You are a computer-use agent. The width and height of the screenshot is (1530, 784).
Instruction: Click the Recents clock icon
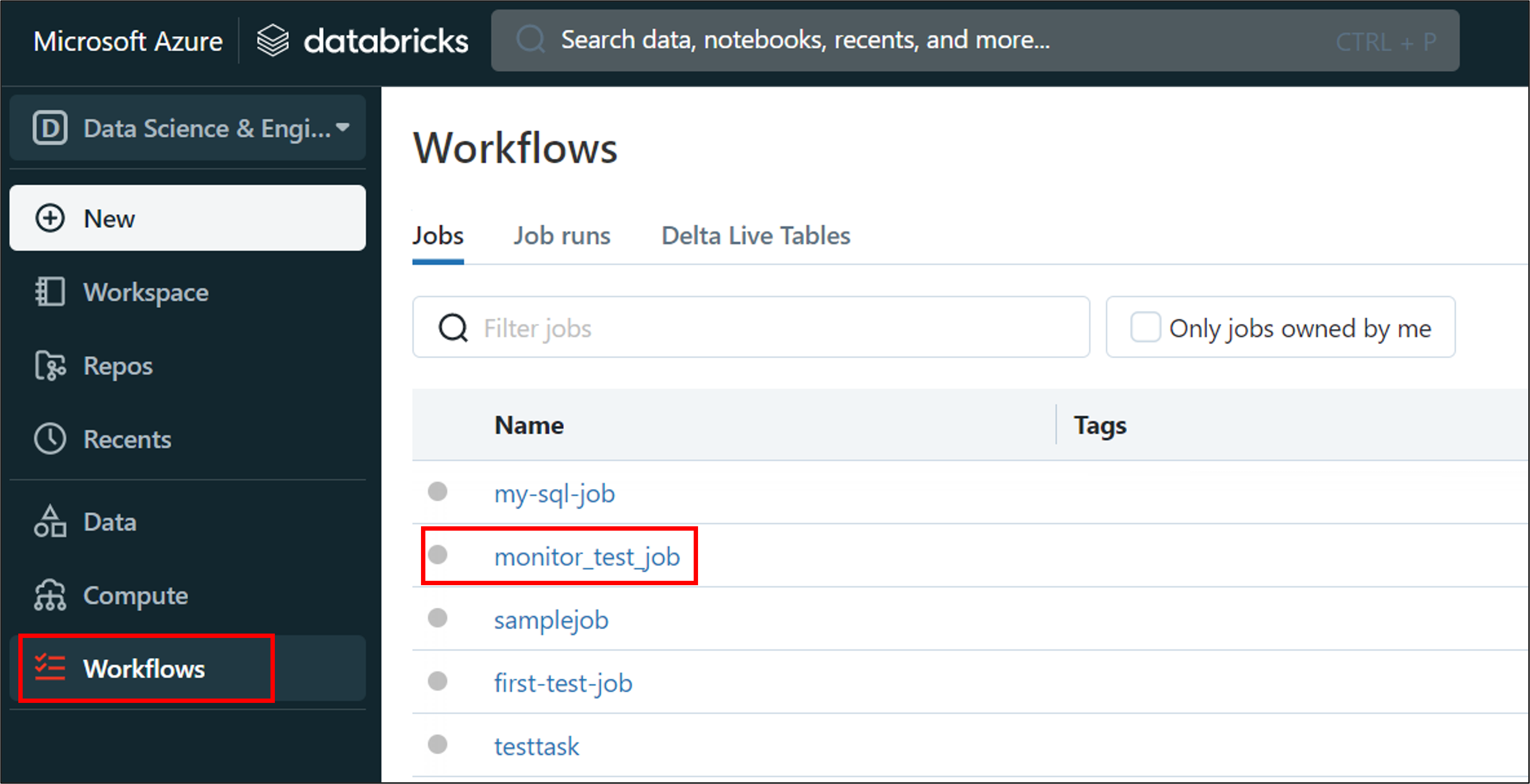point(50,439)
